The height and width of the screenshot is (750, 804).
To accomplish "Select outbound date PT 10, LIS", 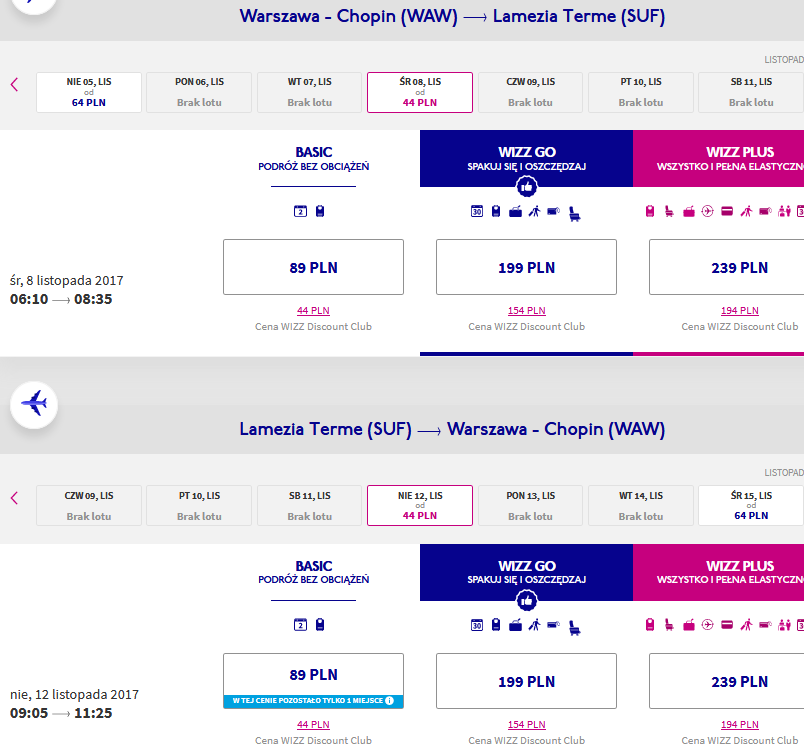I will (x=641, y=92).
